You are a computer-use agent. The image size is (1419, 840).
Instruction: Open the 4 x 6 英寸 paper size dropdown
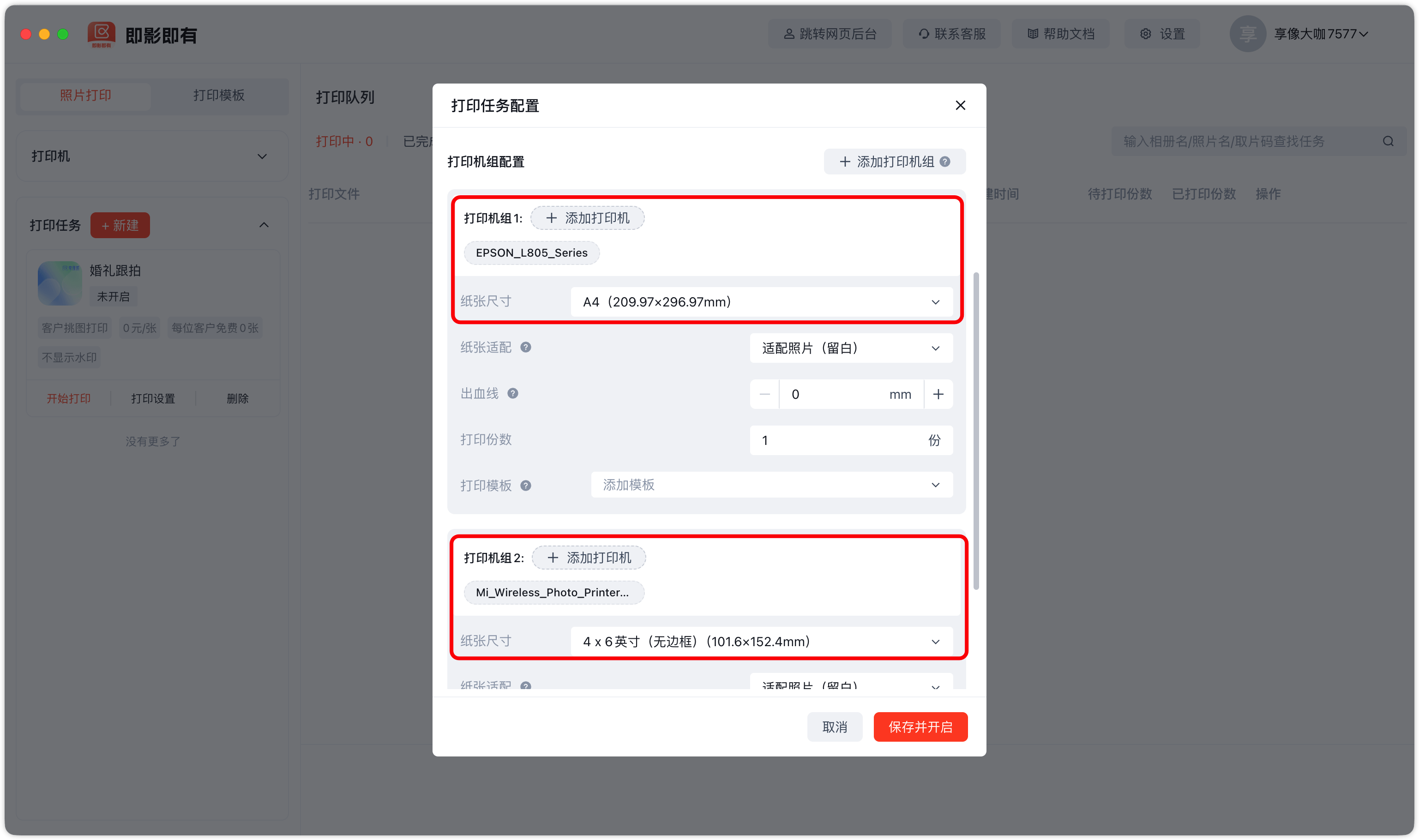(761, 642)
